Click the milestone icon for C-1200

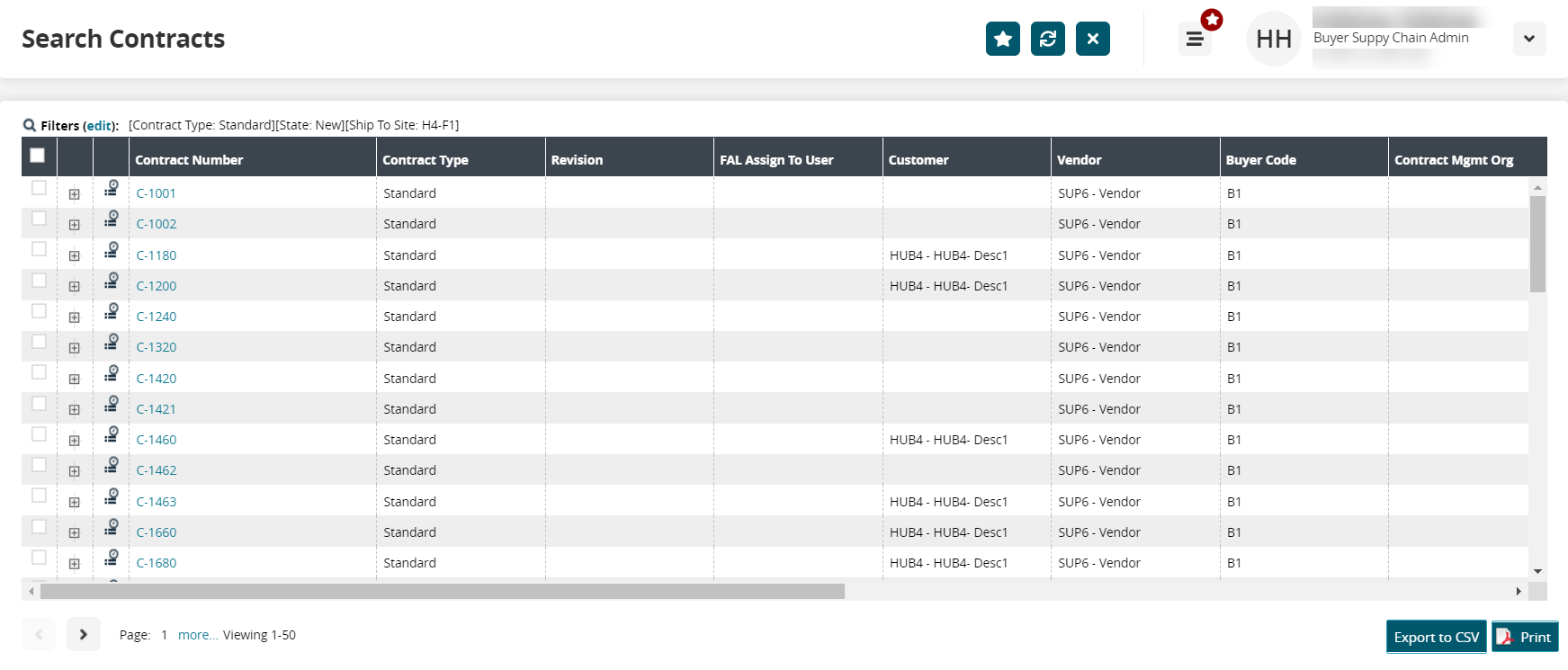[112, 281]
